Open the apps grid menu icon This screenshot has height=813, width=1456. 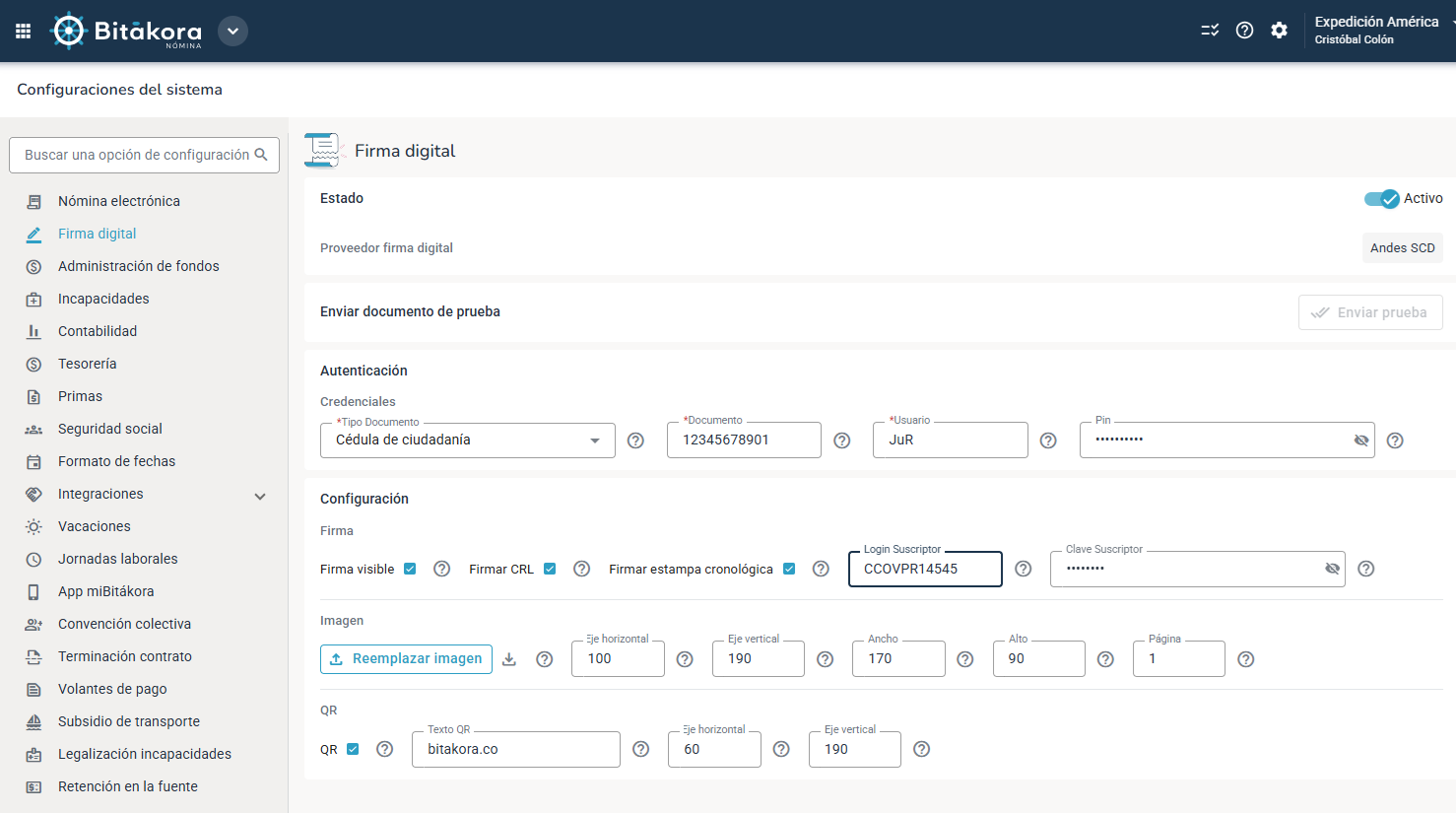pyautogui.click(x=24, y=31)
